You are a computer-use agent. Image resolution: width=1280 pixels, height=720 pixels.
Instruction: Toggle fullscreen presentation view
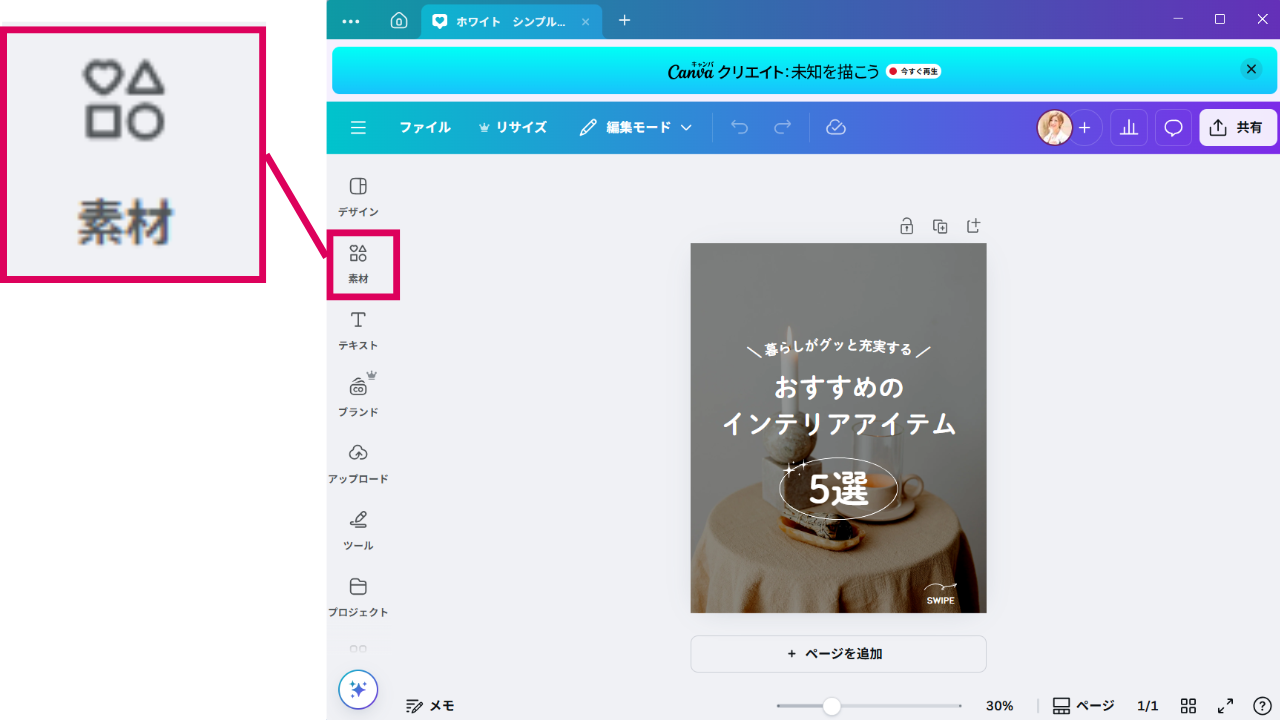coord(1225,706)
